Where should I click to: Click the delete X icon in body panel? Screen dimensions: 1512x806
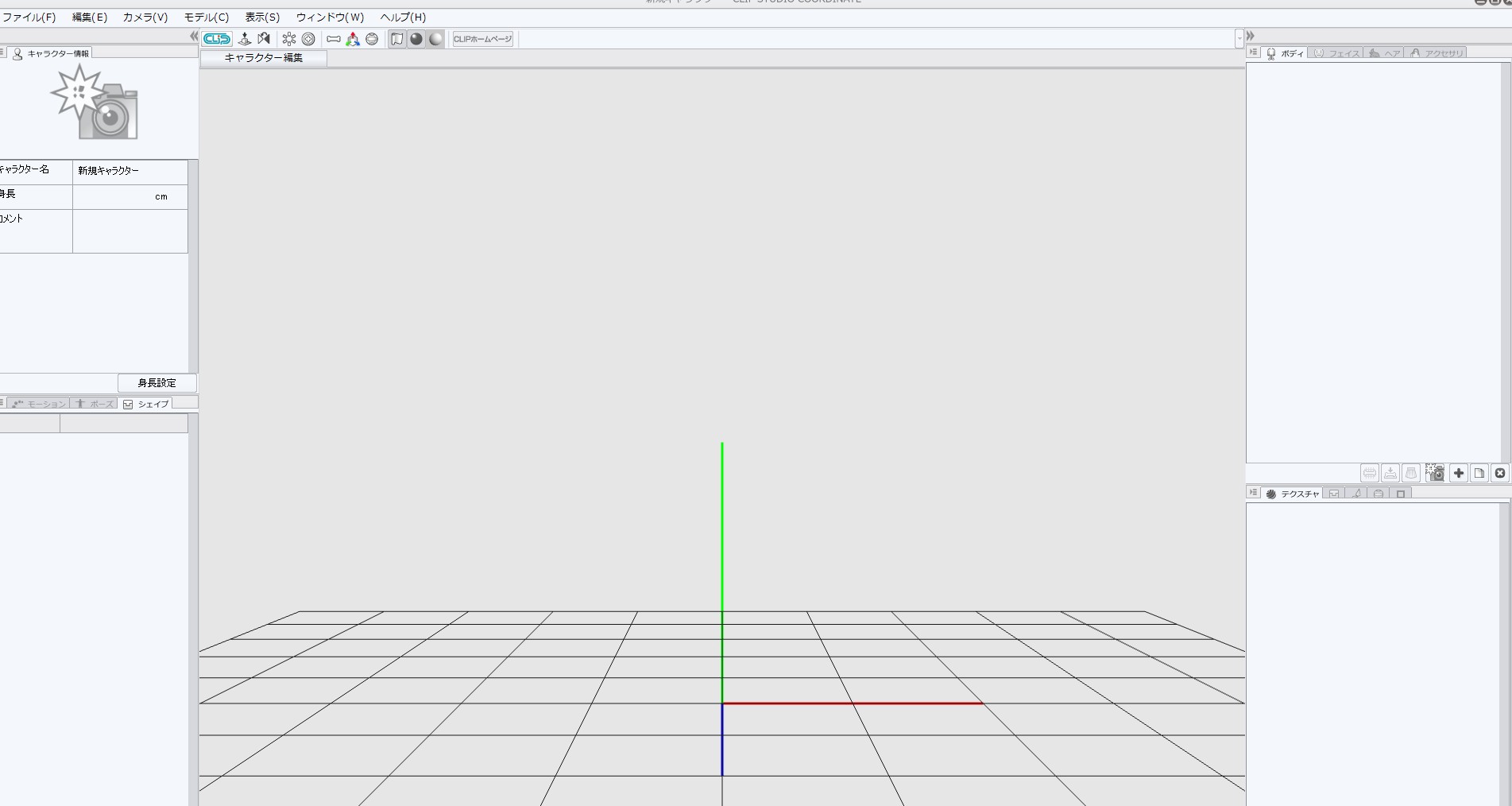pyautogui.click(x=1500, y=473)
